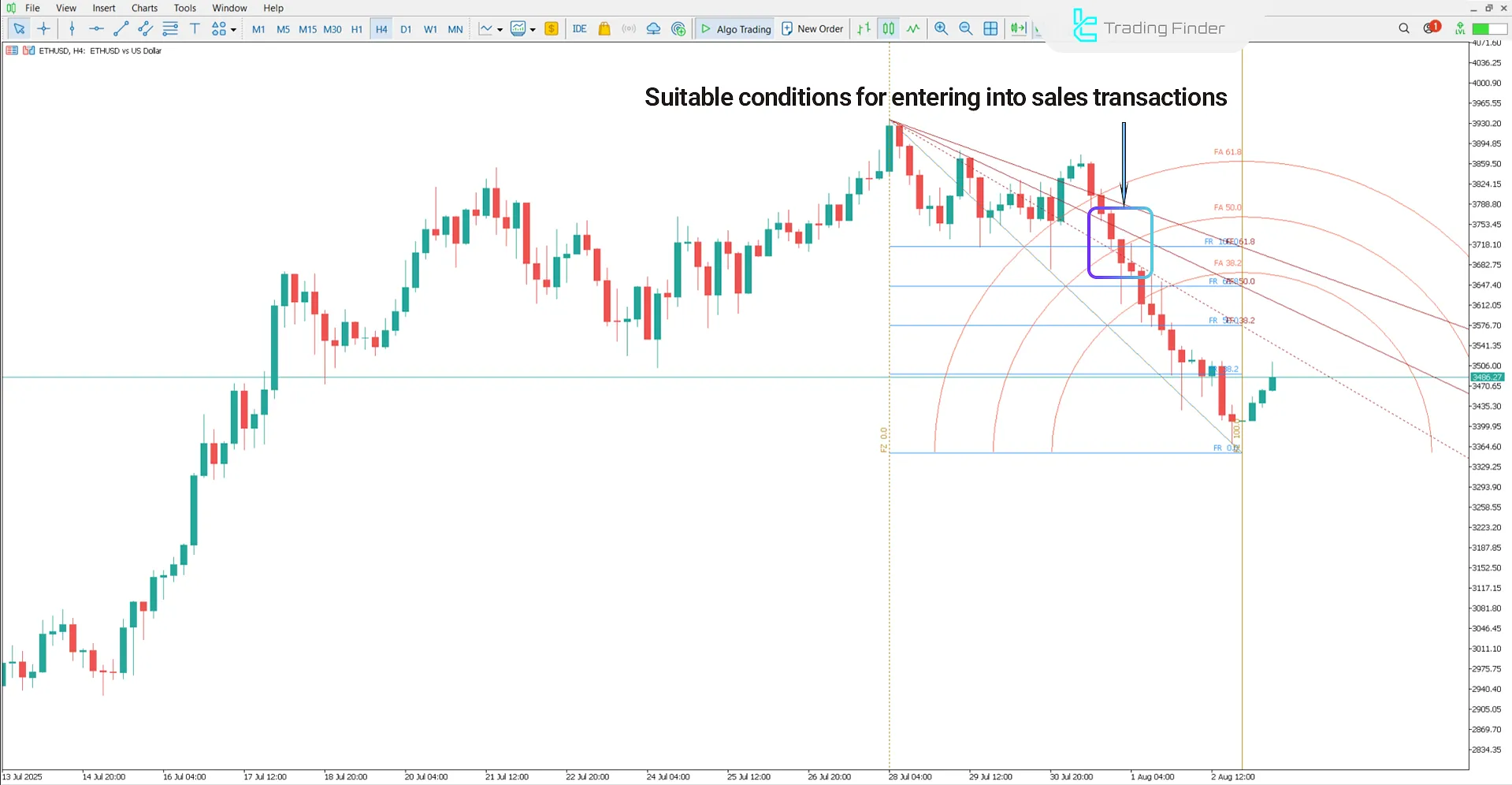Open the IDE MetaEditor
The width and height of the screenshot is (1512, 785).
click(579, 29)
